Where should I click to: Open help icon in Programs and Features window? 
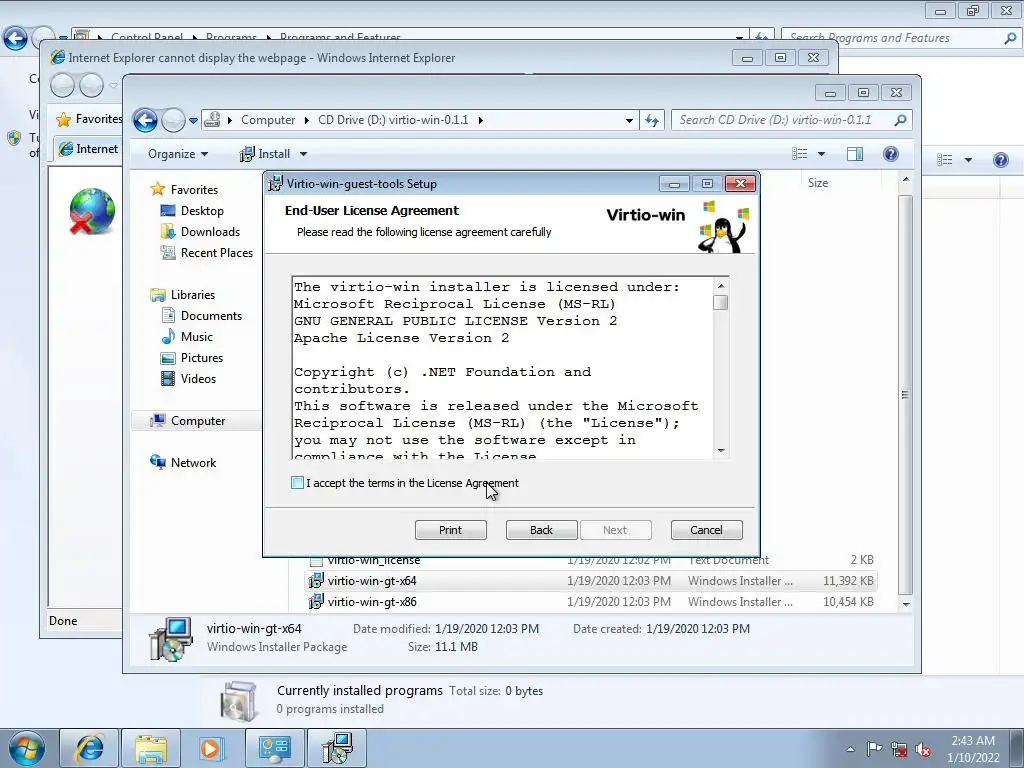pyautogui.click(x=1000, y=159)
